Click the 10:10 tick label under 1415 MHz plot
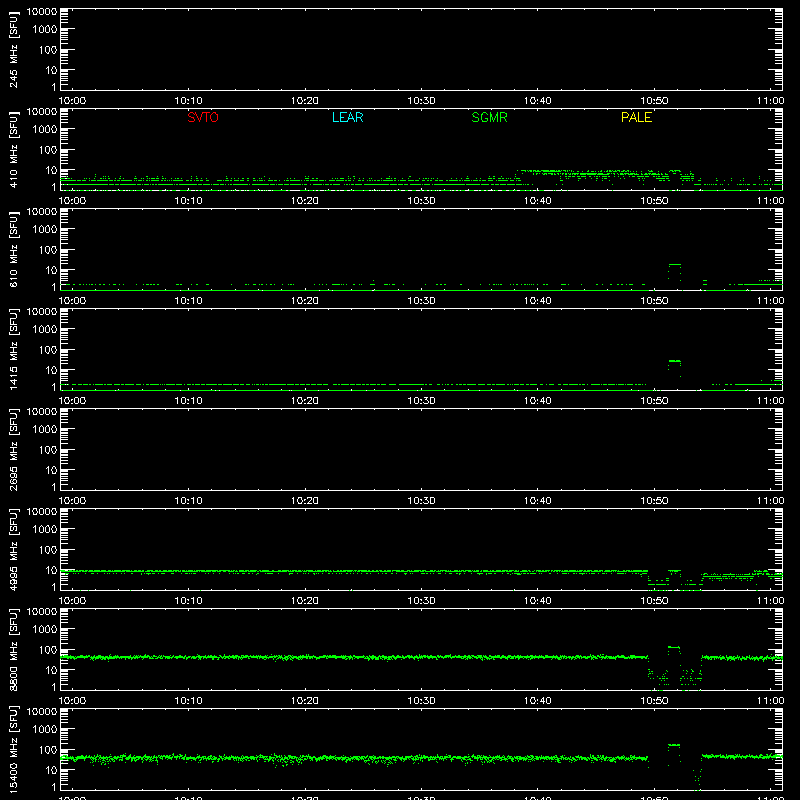Image resolution: width=800 pixels, height=800 pixels. tap(188, 401)
